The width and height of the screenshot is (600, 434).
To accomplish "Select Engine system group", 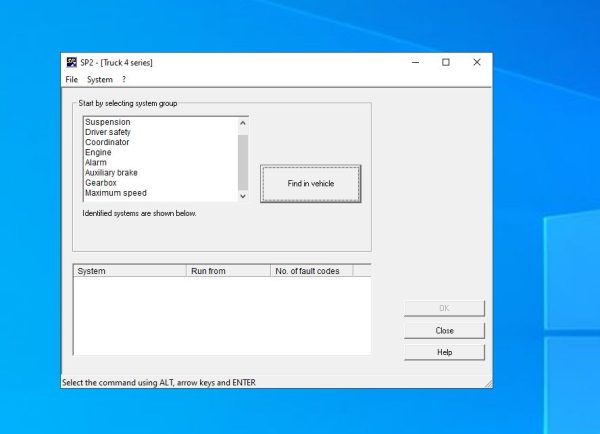I will pyautogui.click(x=160, y=152).
